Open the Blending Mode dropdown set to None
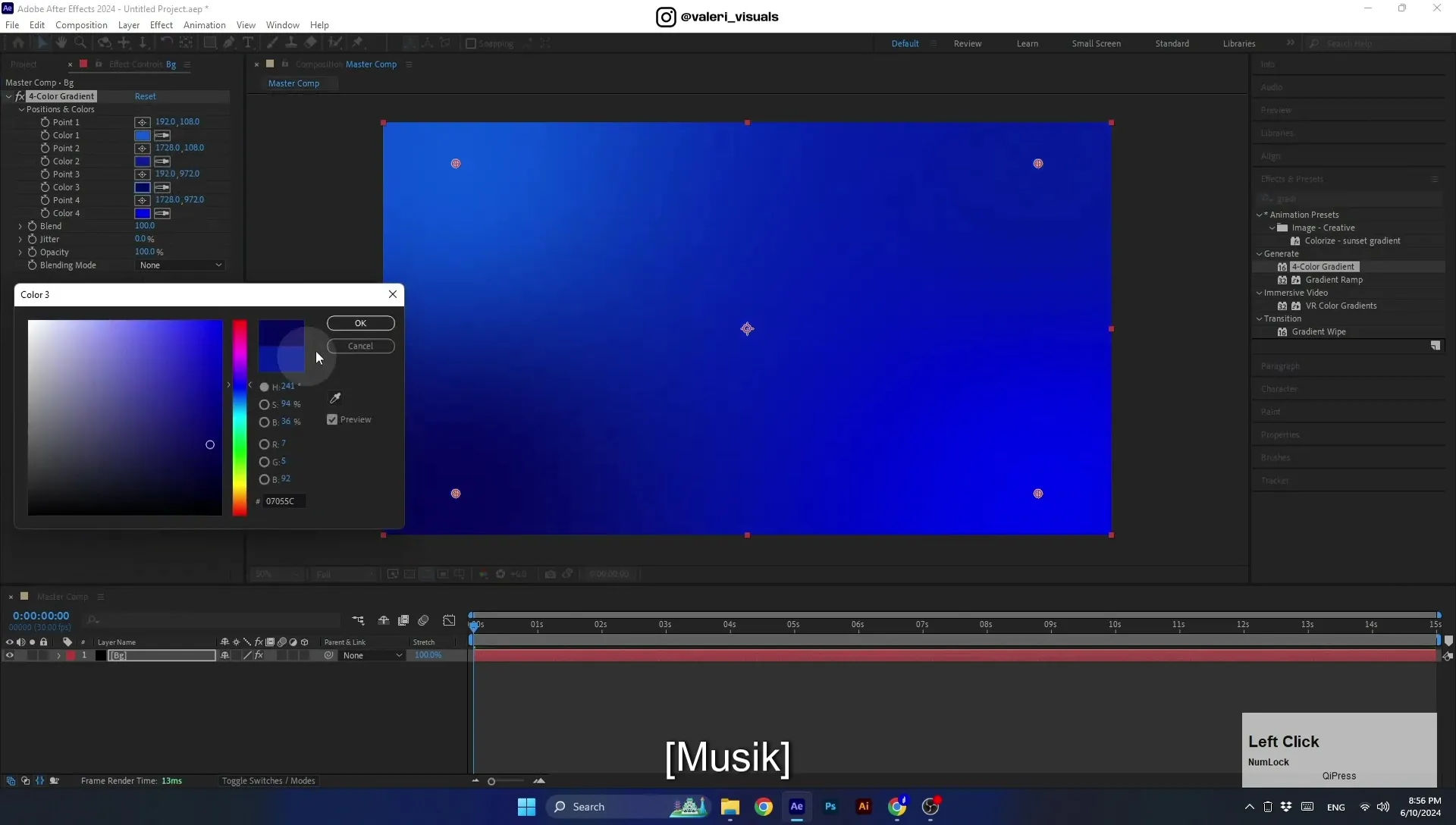The width and height of the screenshot is (1456, 825). (180, 265)
